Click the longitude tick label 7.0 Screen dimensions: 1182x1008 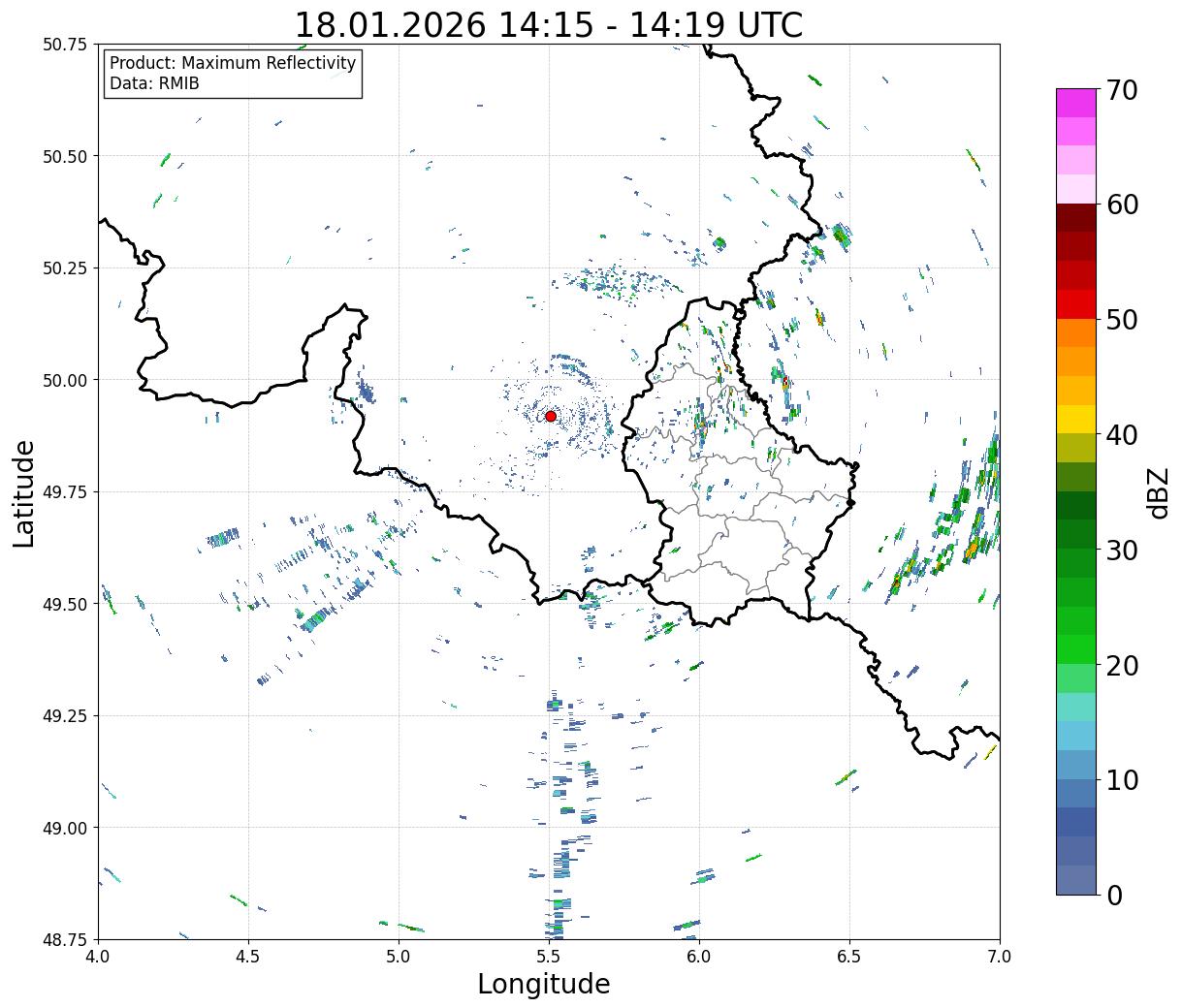click(1000, 957)
